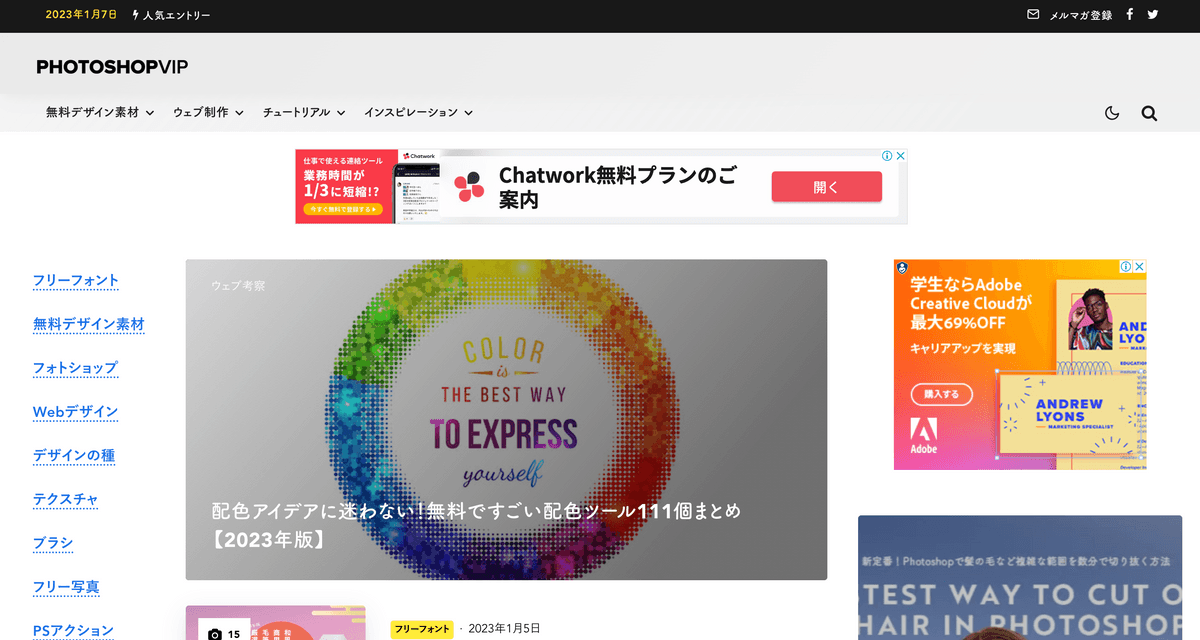Viewport: 1200px width, 640px height.
Task: Toggle dark mode with the moon icon
Action: tap(1112, 113)
